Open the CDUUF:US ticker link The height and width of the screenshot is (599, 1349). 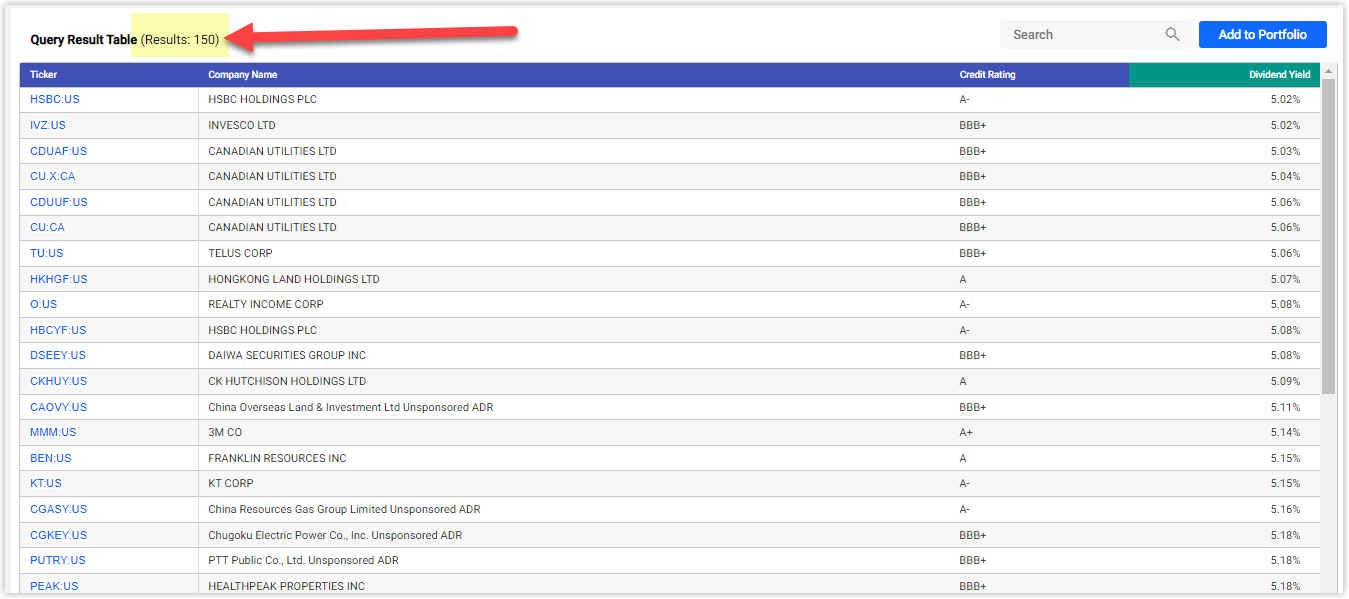tap(59, 202)
